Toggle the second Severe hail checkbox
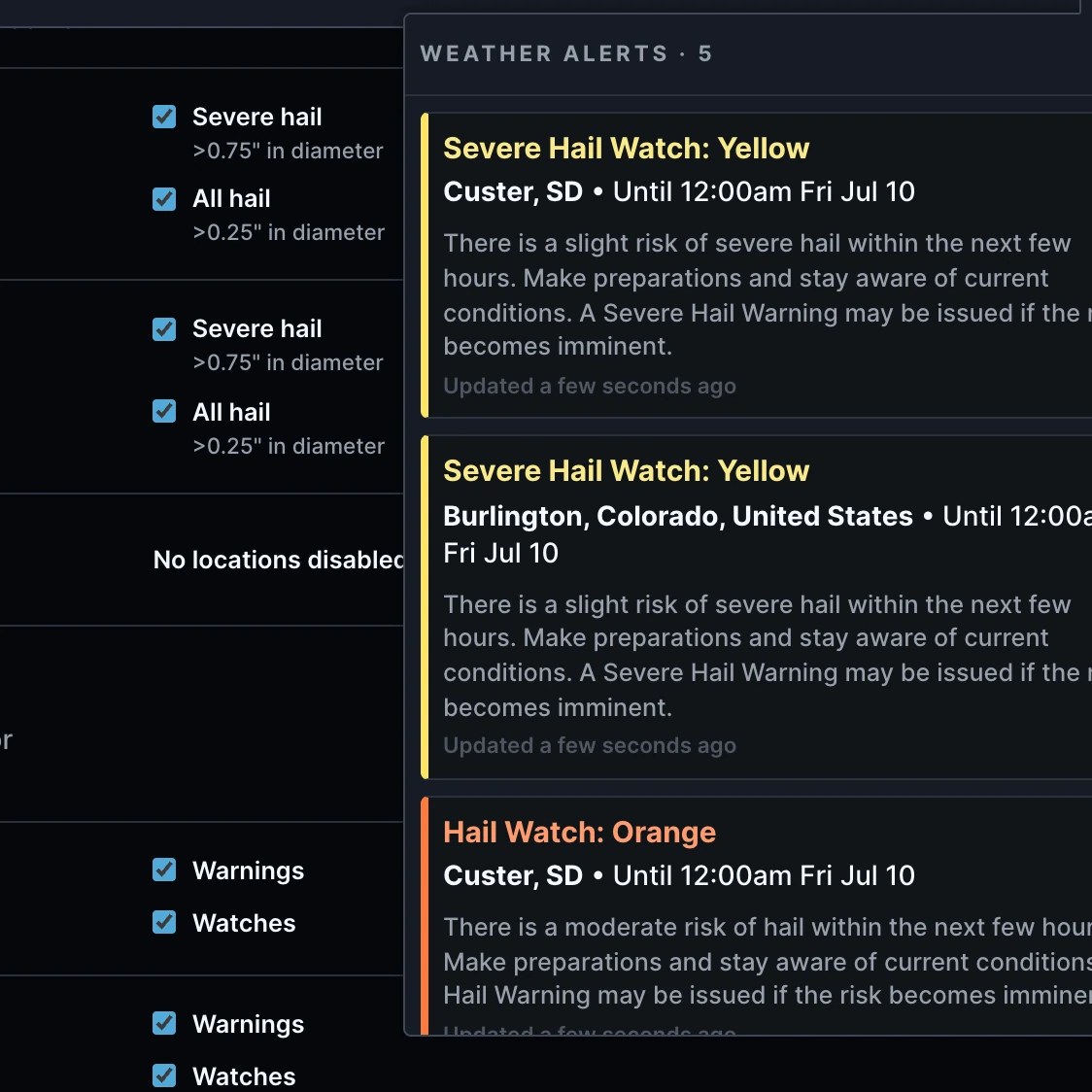1092x1092 pixels. 164,328
